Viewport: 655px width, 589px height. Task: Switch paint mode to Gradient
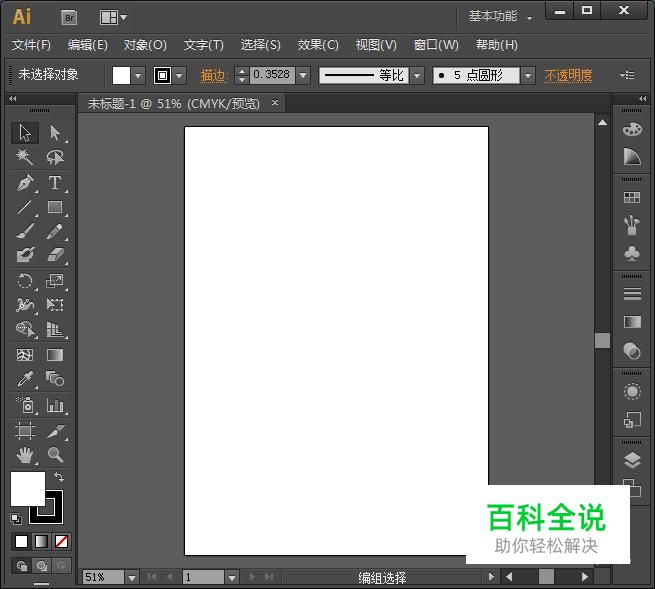point(41,541)
